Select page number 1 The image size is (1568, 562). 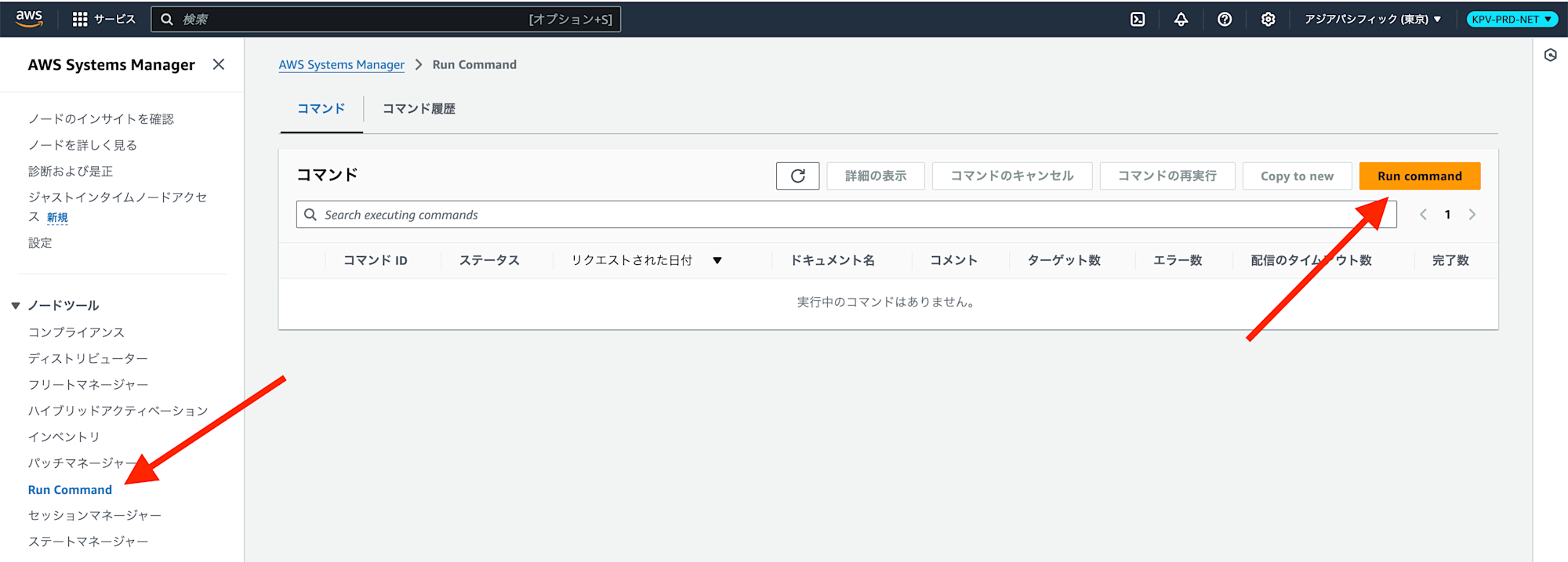pyautogui.click(x=1447, y=215)
